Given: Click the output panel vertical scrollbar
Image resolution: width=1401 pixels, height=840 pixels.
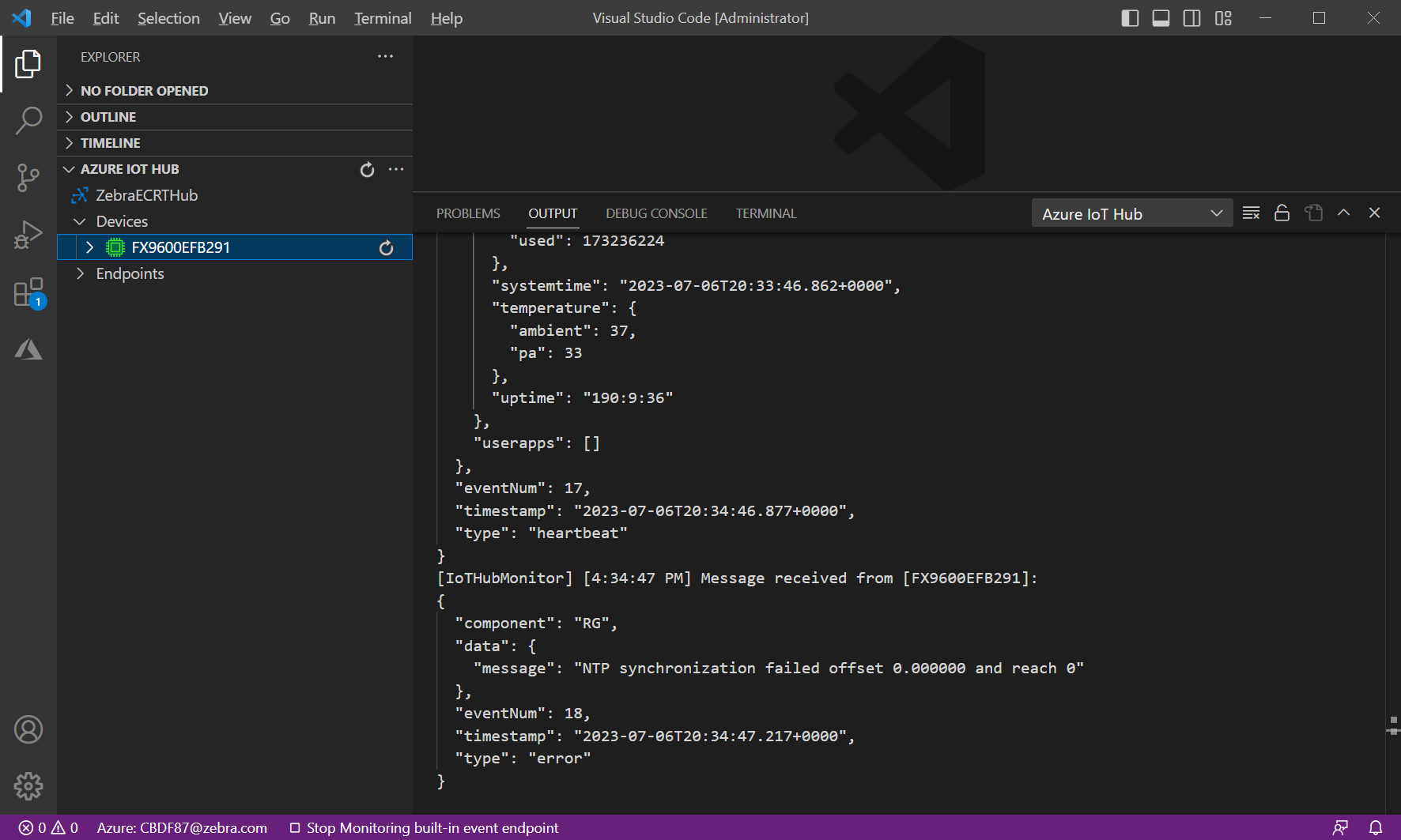Looking at the screenshot, I should pyautogui.click(x=1392, y=522).
